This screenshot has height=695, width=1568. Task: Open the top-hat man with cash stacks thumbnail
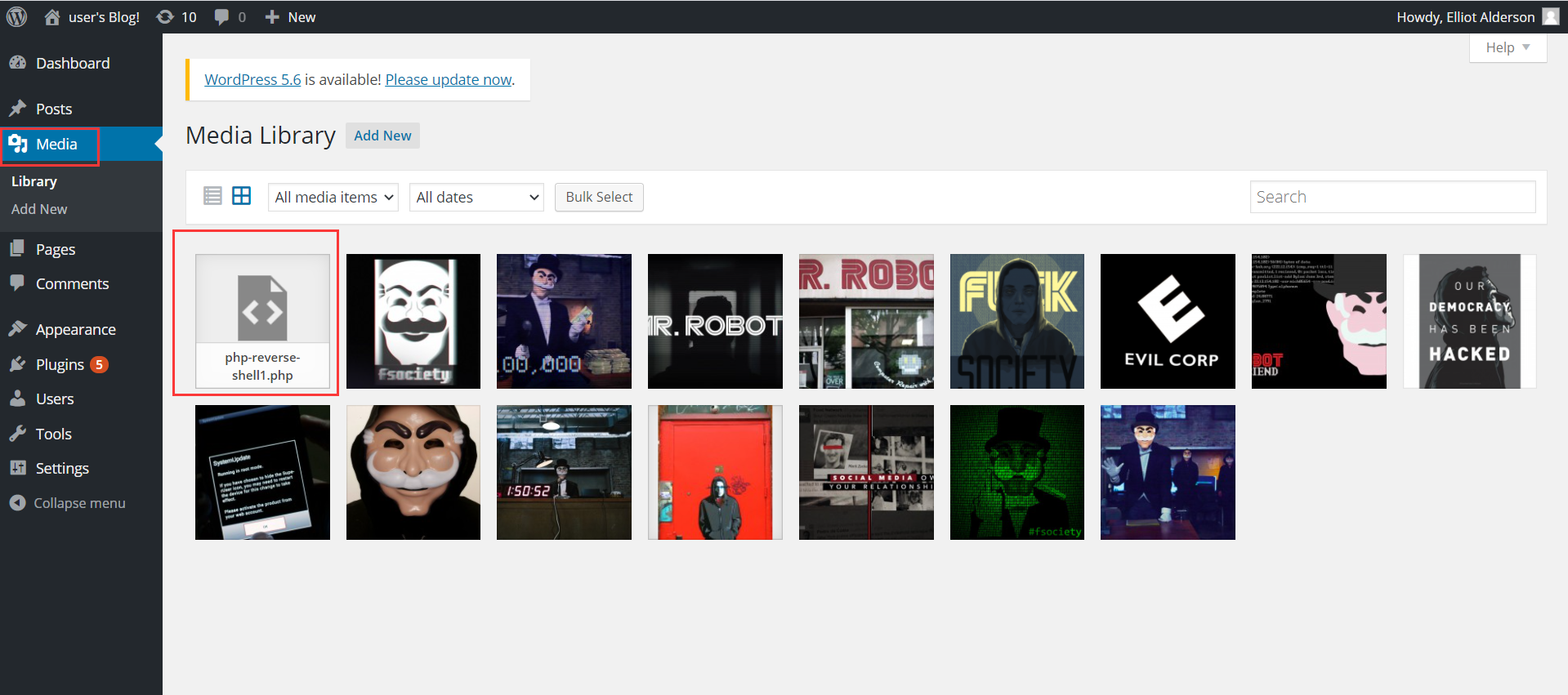coord(564,321)
